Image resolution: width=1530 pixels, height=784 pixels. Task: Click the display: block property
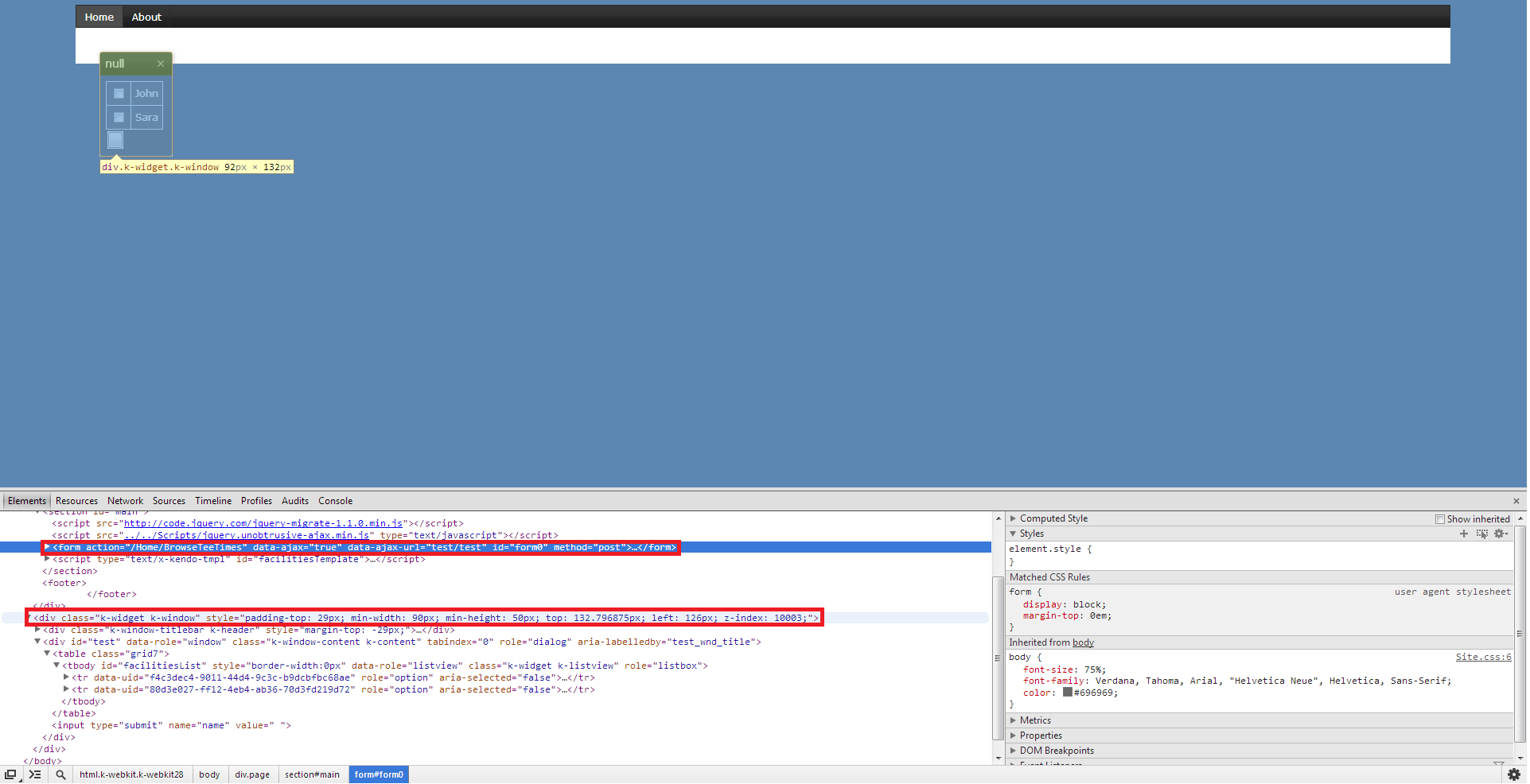1065,604
